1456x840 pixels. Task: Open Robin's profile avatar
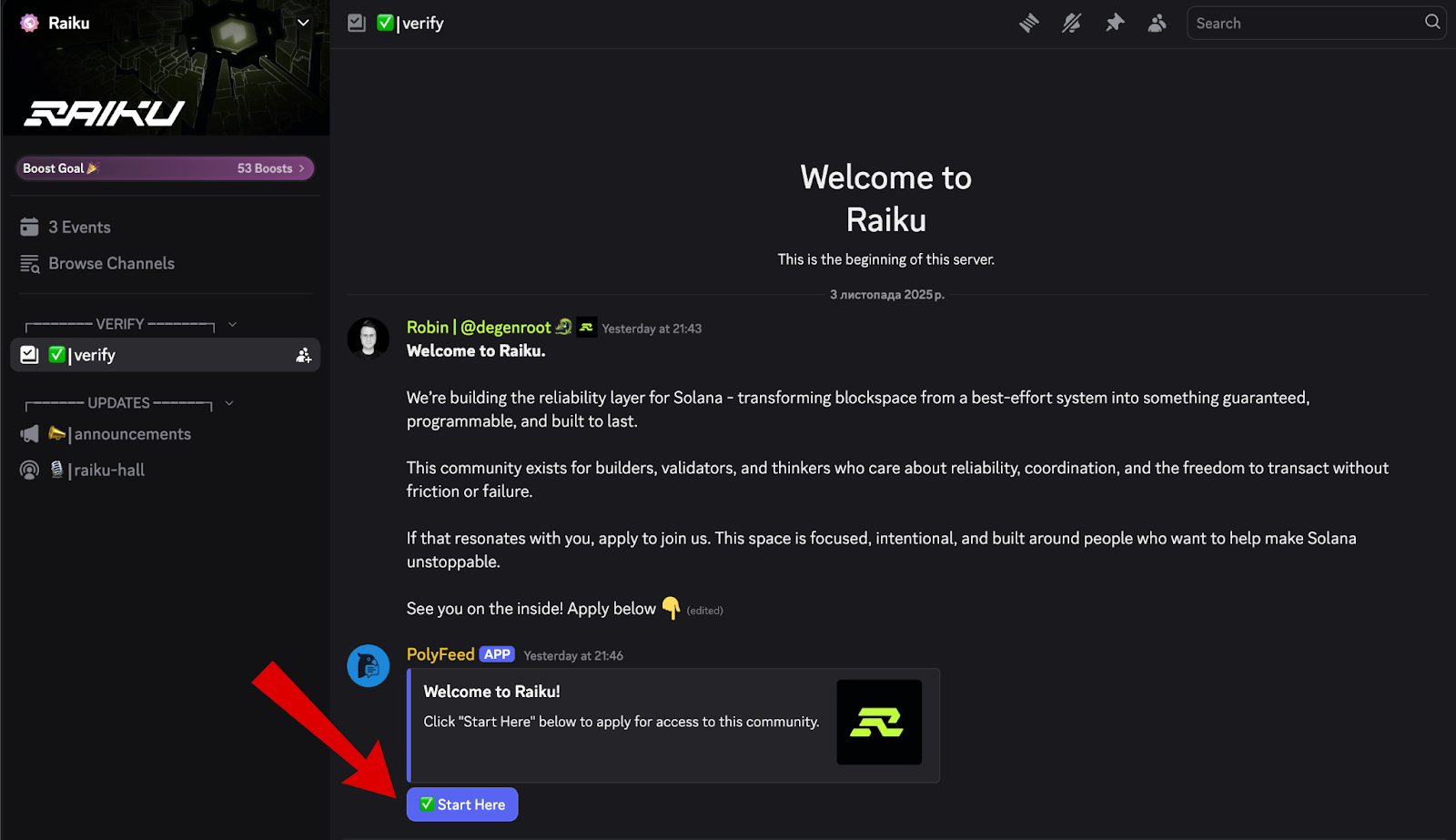[x=369, y=339]
